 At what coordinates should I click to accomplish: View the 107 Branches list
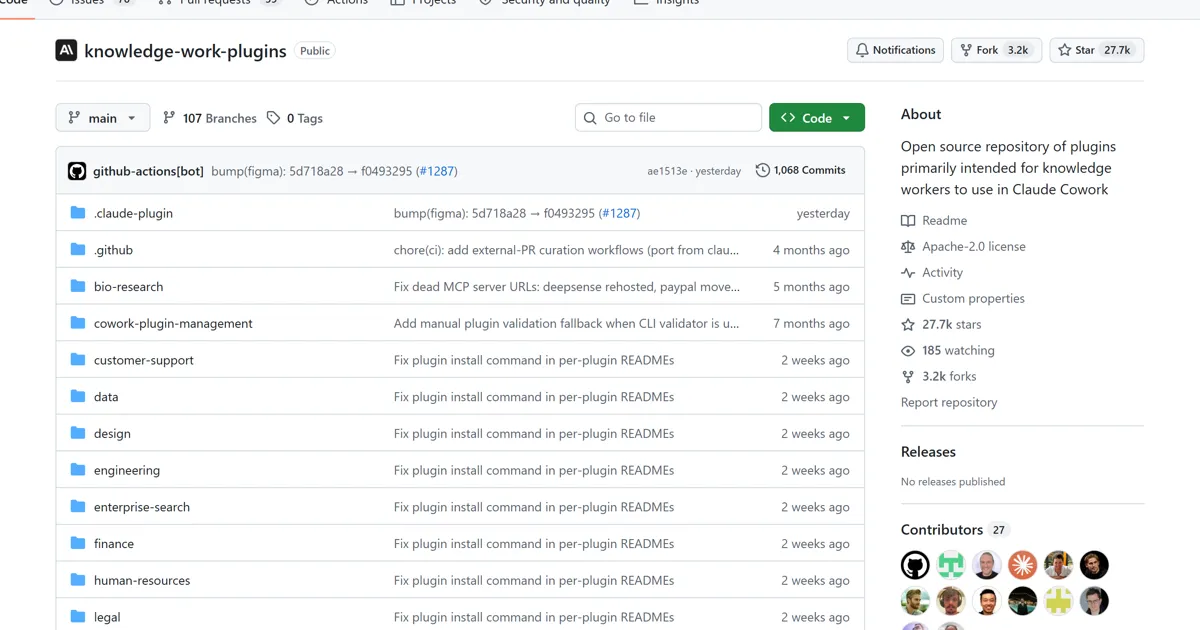210,118
